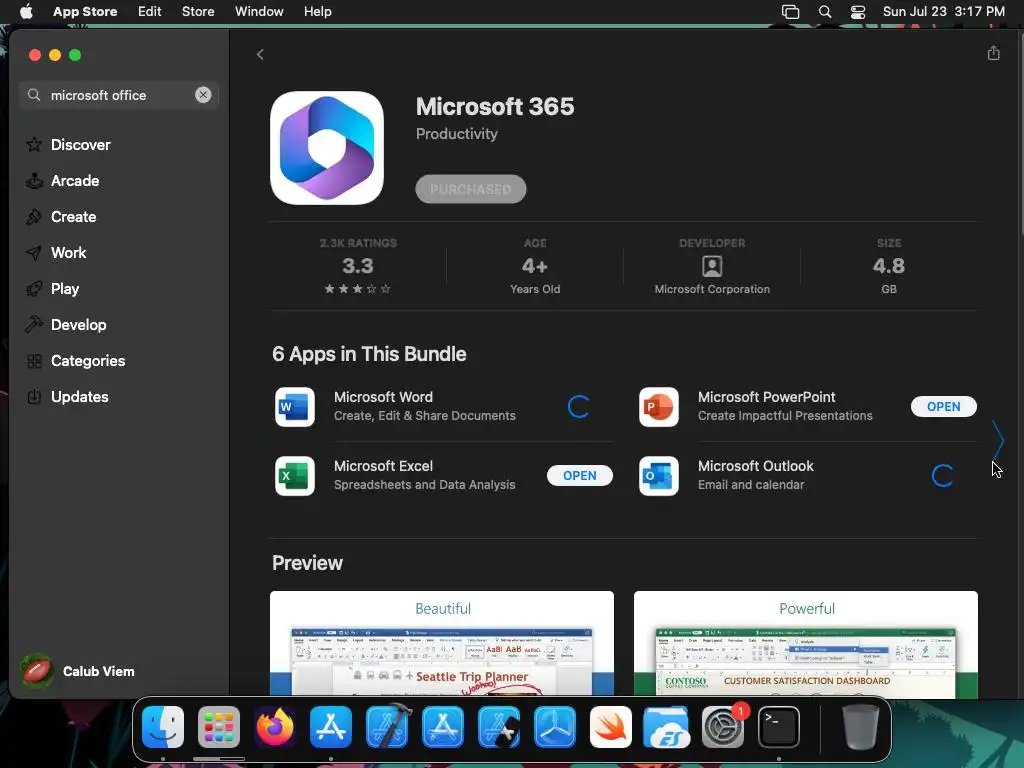Open the Store menu

198,12
